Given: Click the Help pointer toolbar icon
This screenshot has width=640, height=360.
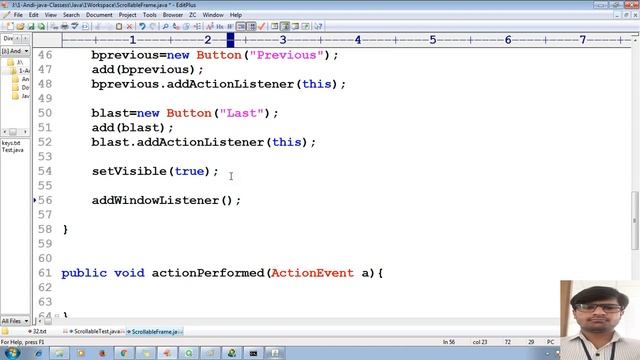Looking at the screenshot, I should coord(318,27).
